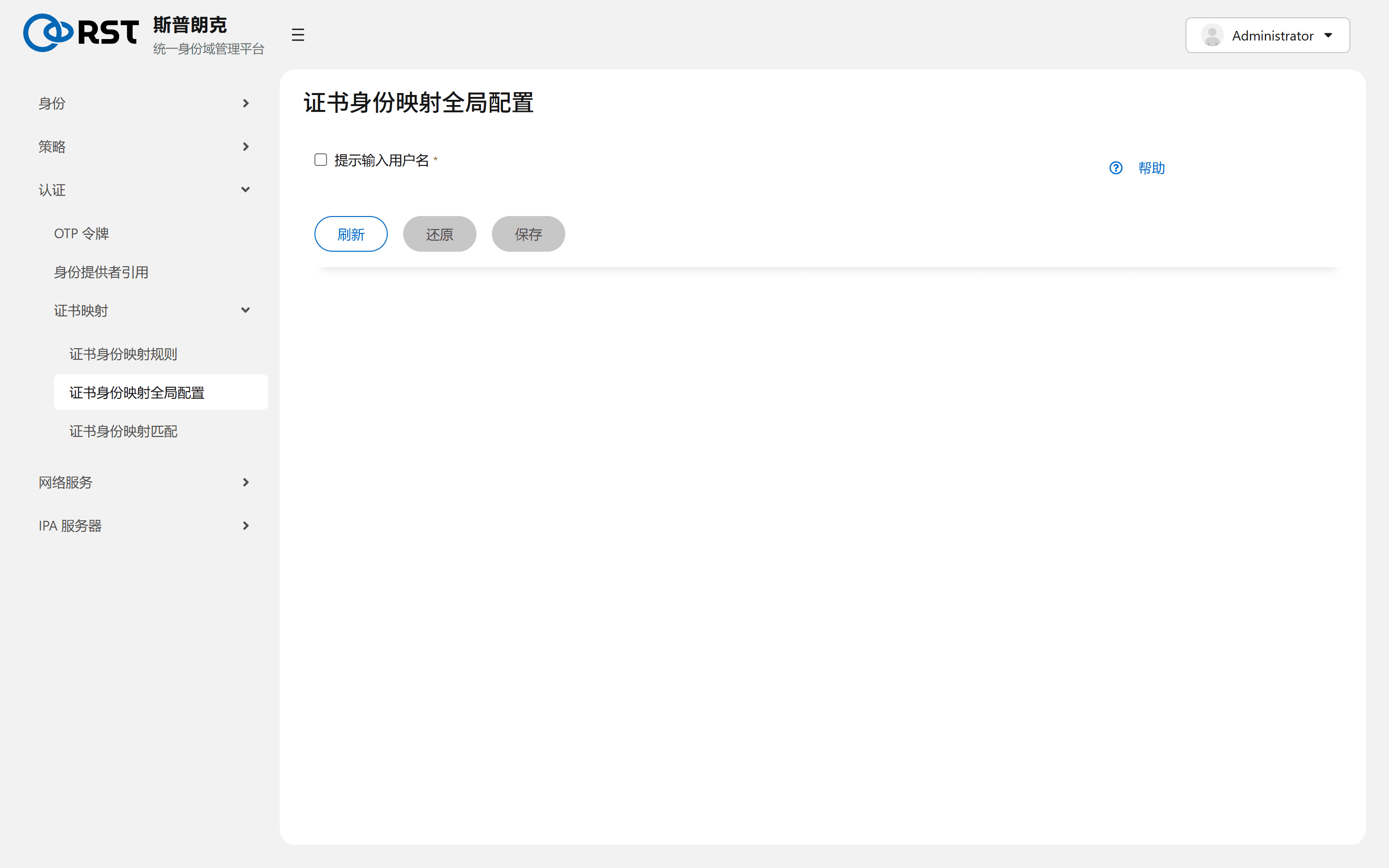Expand the 网络服务 menu chevron
The image size is (1389, 868).
pos(245,482)
